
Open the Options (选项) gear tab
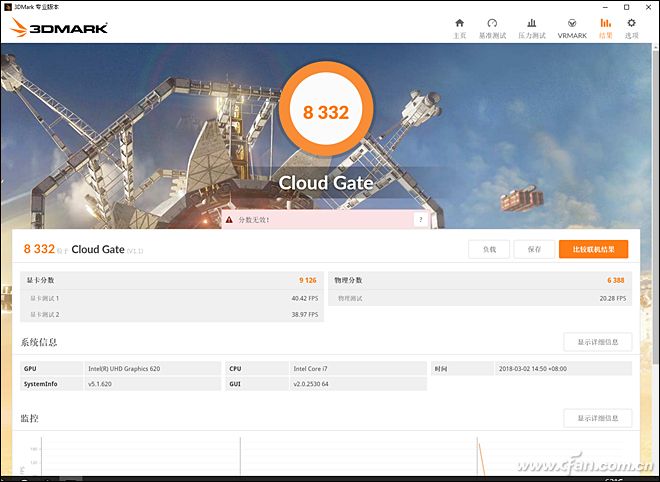coord(631,29)
